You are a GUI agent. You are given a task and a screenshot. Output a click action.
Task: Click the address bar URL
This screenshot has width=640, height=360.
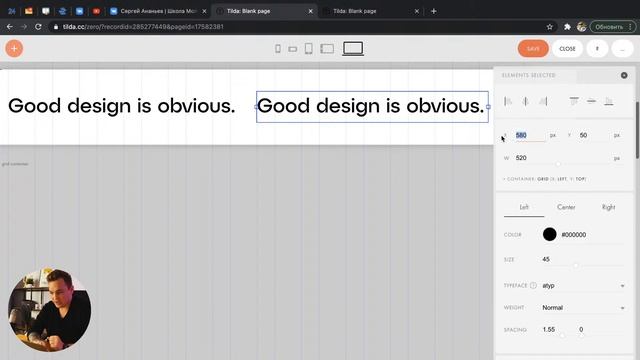coord(143,27)
